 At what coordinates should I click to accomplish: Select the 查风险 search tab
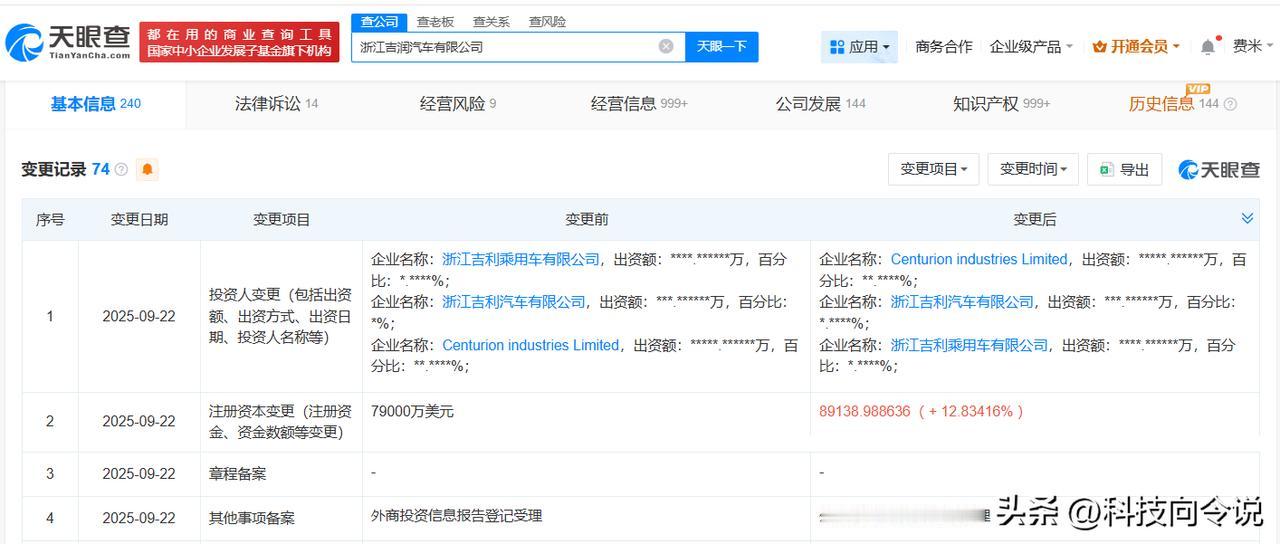547,21
